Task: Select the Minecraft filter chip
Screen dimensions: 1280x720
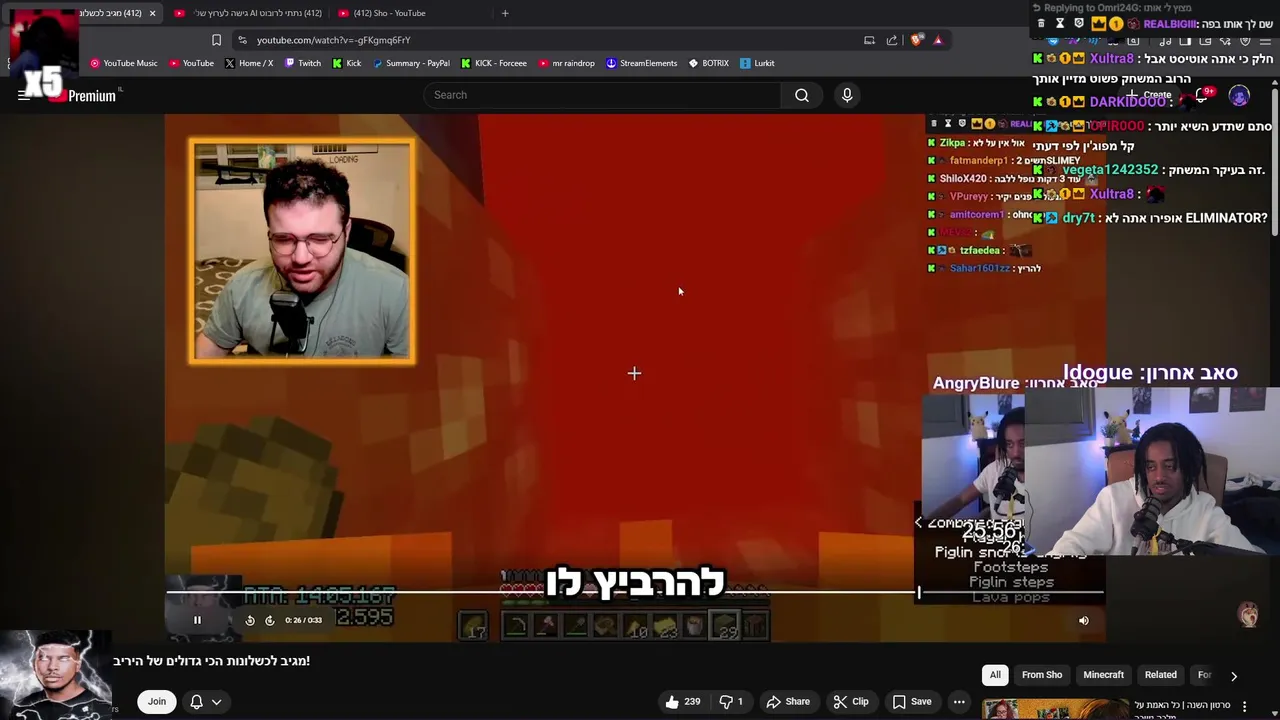Action: [x=1104, y=675]
